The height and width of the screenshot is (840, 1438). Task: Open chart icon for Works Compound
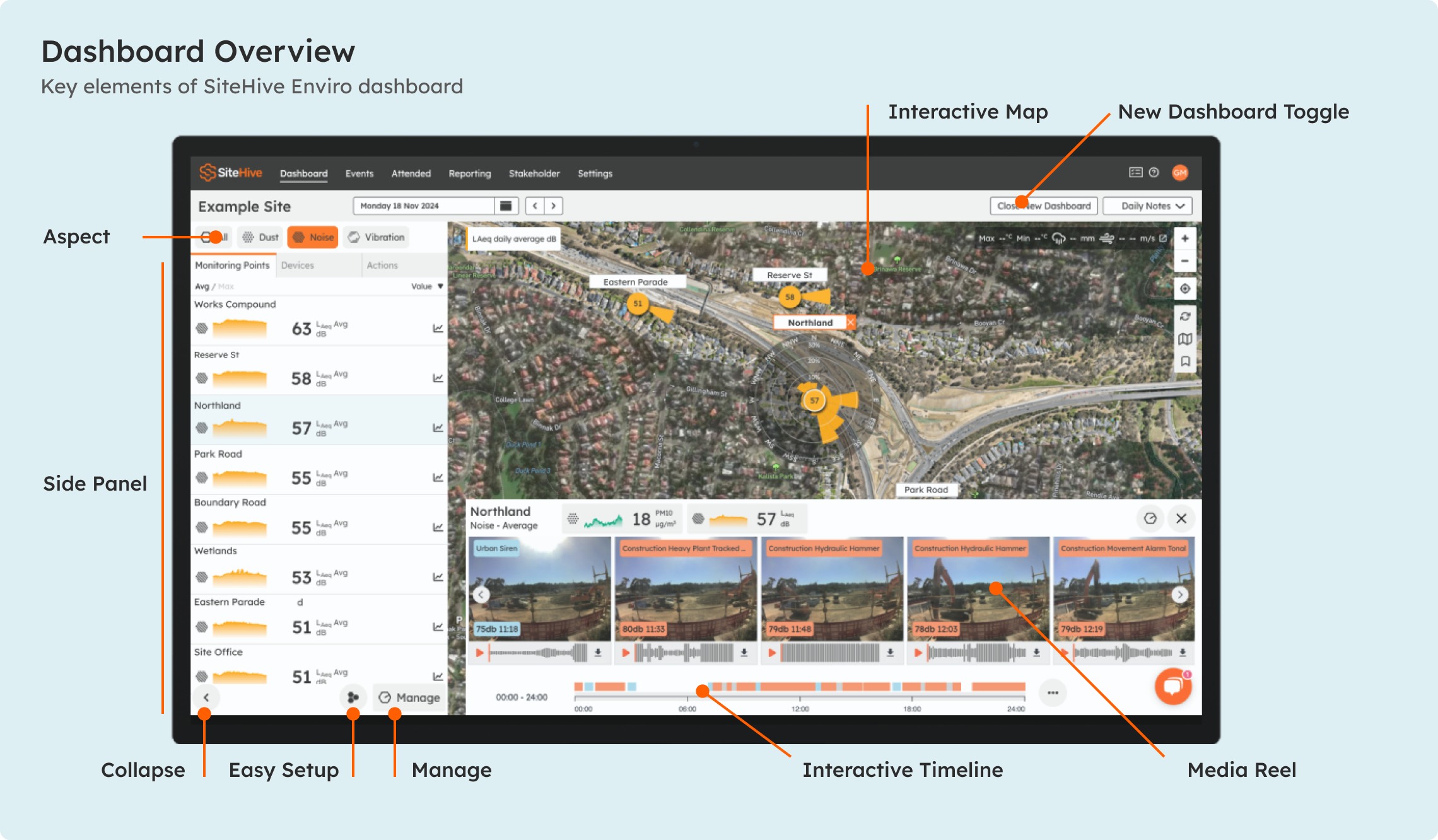coord(438,329)
